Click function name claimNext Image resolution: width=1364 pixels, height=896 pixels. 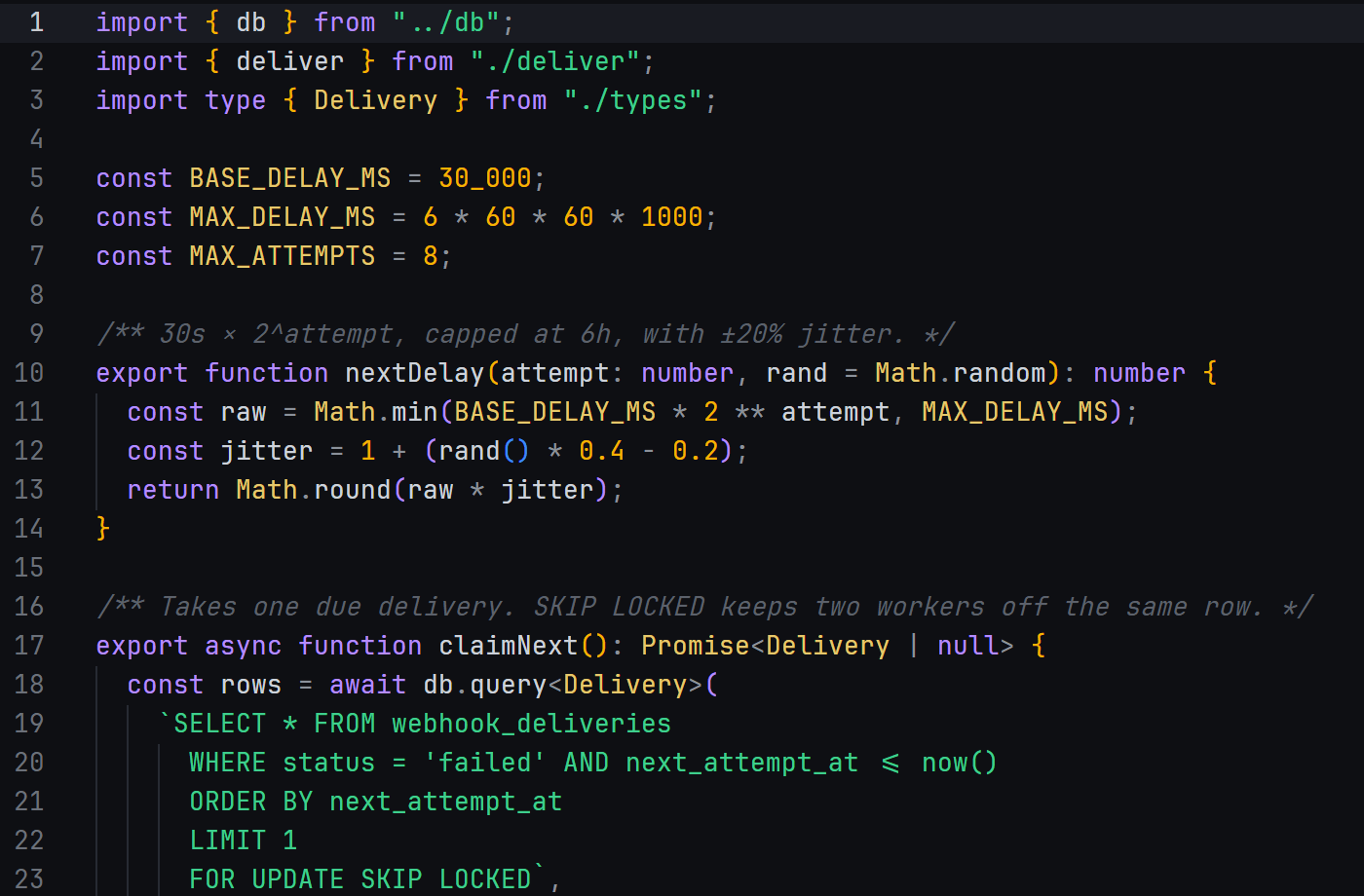point(509,645)
